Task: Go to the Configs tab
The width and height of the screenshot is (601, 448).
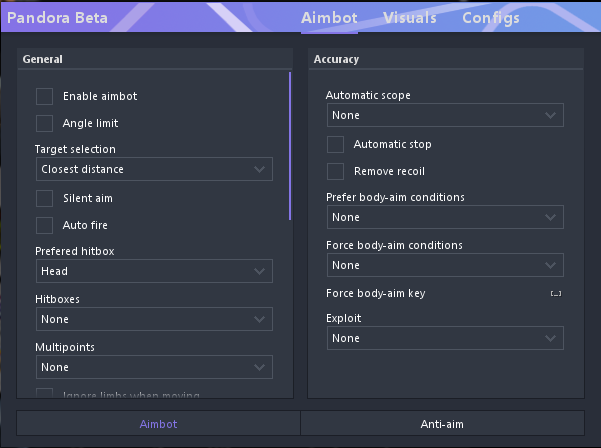Action: pyautogui.click(x=491, y=18)
